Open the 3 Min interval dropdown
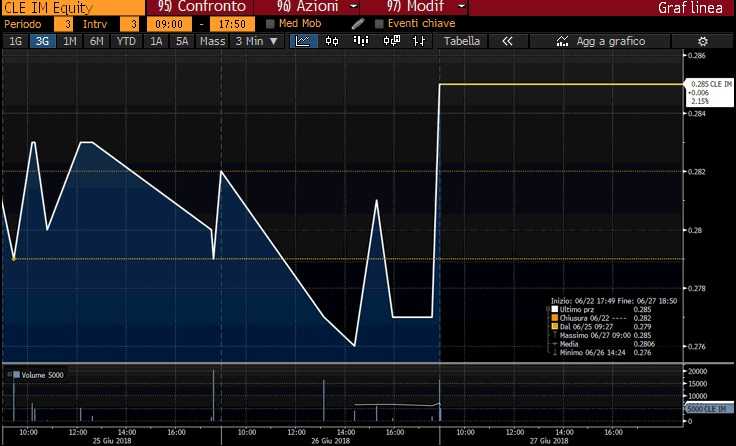Image resolution: width=736 pixels, height=446 pixels. click(x=257, y=41)
